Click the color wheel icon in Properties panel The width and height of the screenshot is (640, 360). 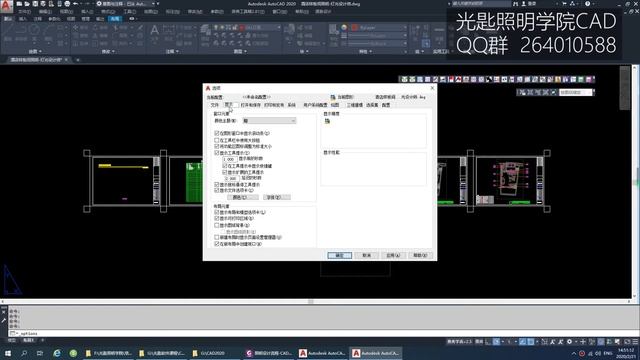point(344,27)
